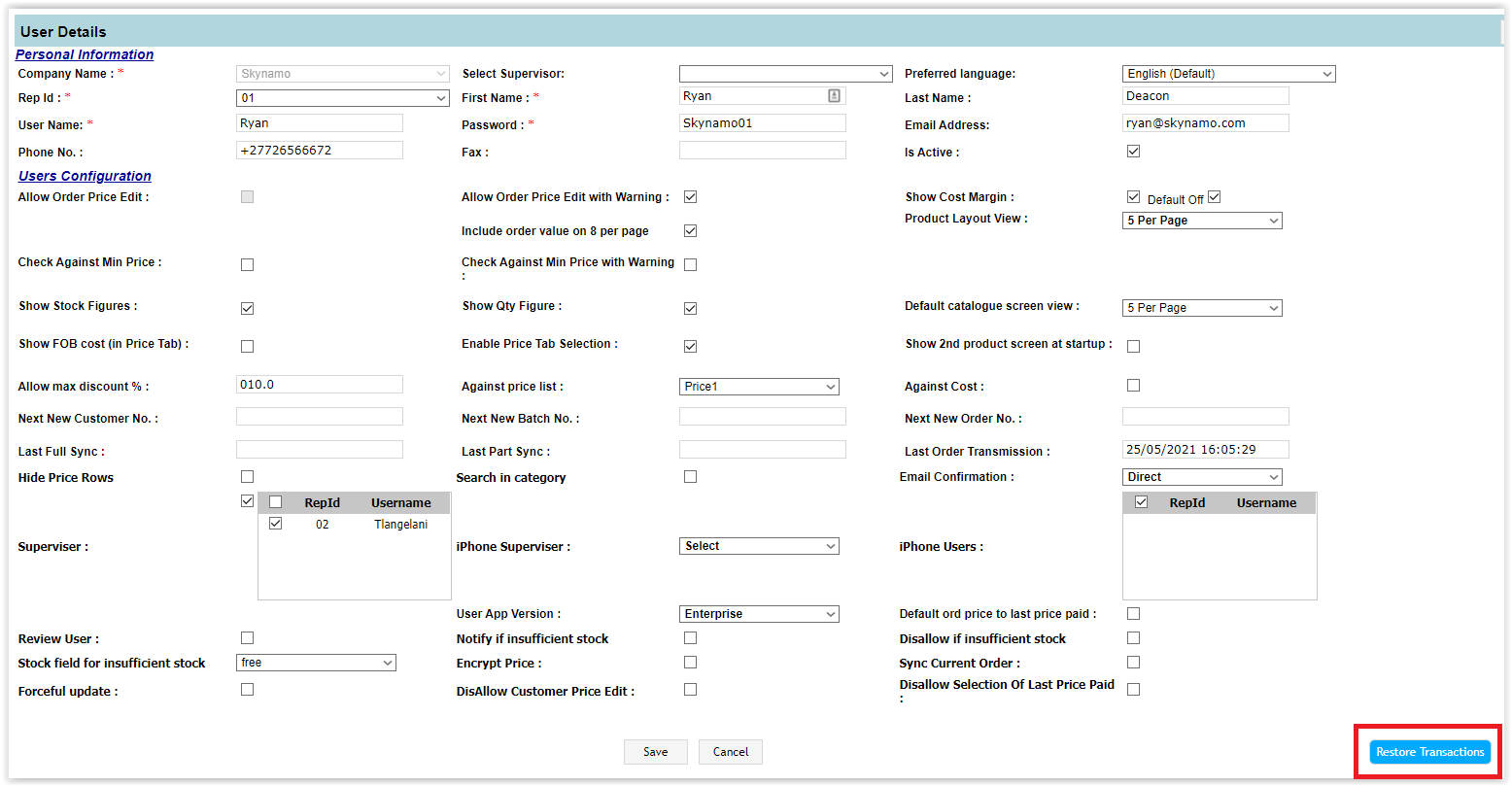This screenshot has width=1512, height=786.
Task: Toggle the Is Active checkbox
Action: [1133, 152]
